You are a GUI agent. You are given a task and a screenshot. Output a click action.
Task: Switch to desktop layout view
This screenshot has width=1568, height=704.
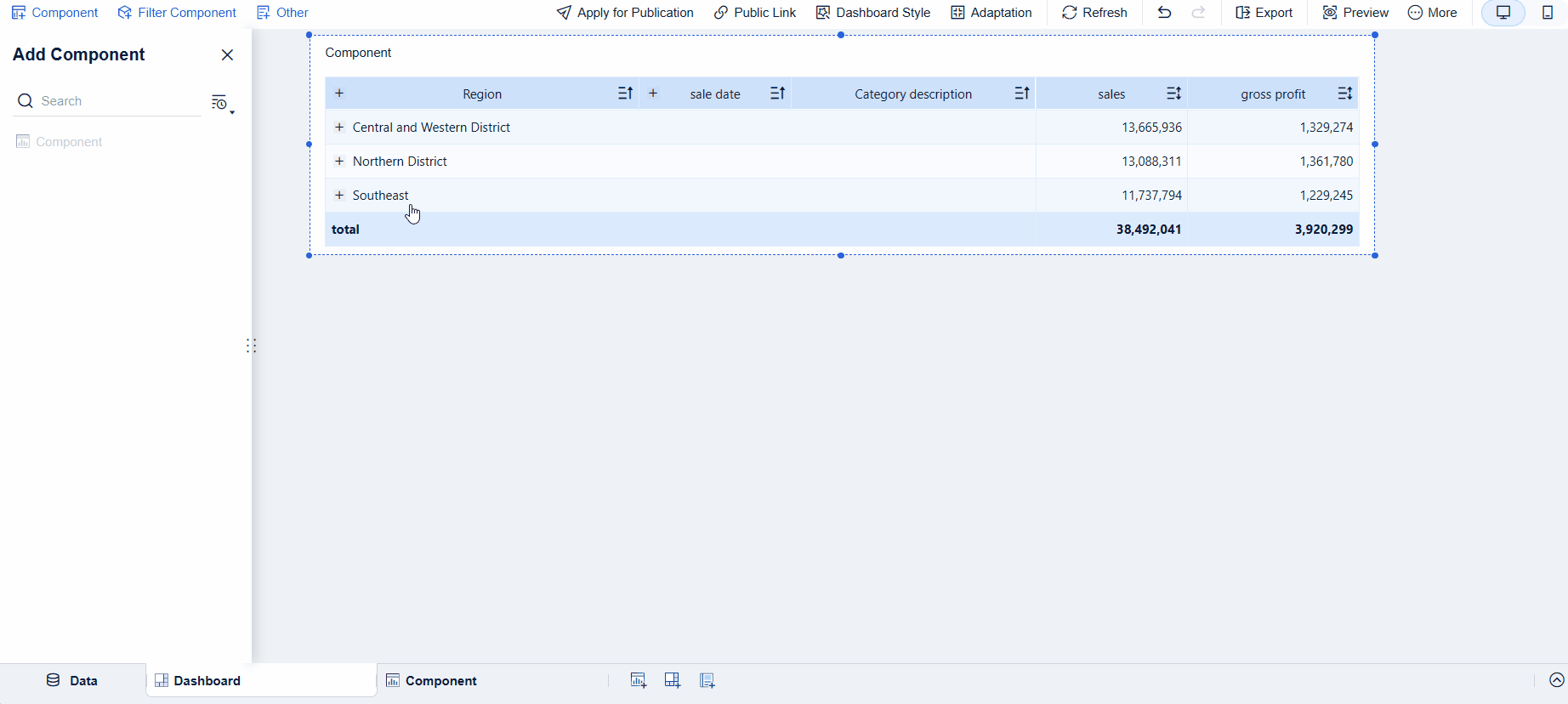click(x=1503, y=13)
